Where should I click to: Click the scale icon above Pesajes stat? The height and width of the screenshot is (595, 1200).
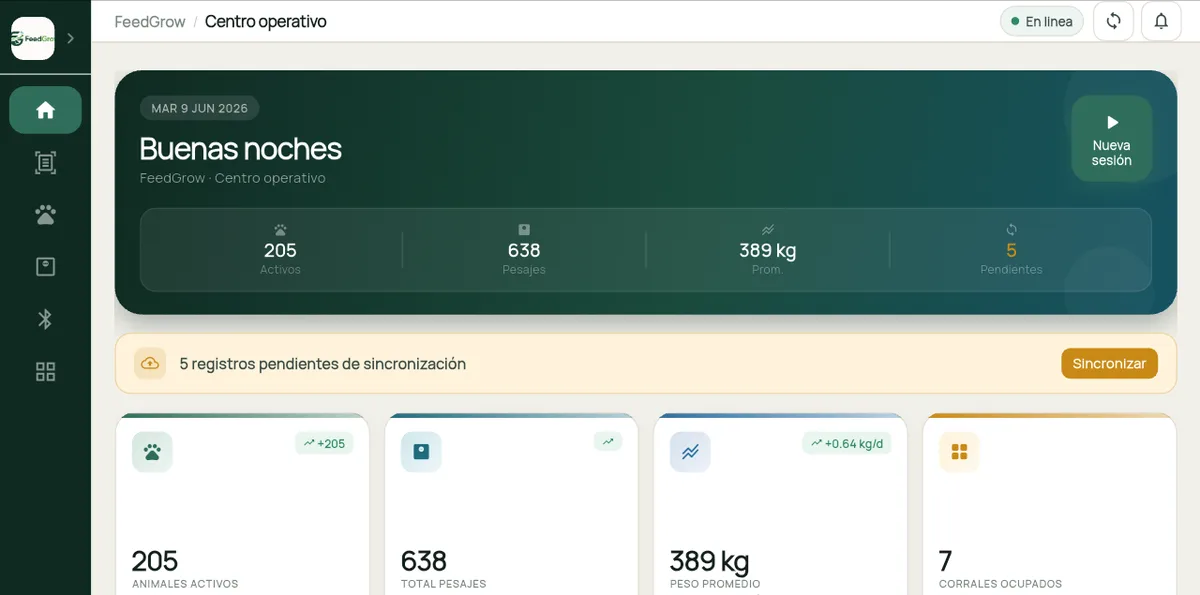[524, 230]
